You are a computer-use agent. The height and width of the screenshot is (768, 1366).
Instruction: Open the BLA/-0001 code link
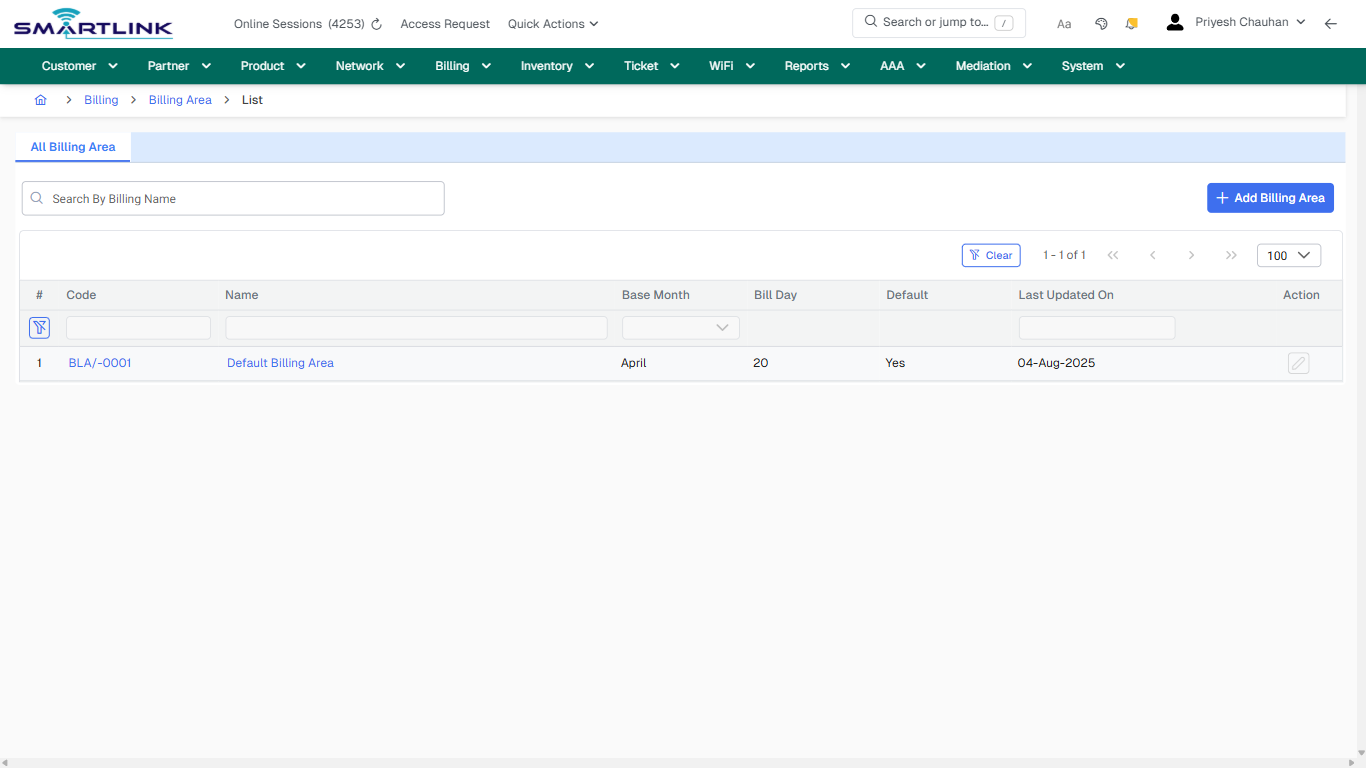coord(99,363)
